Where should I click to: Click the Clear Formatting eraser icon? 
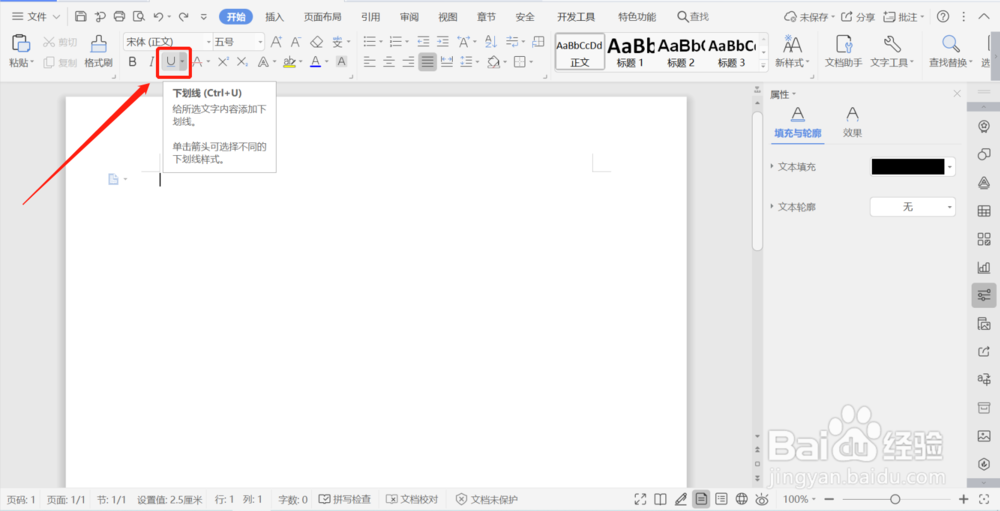coord(316,42)
